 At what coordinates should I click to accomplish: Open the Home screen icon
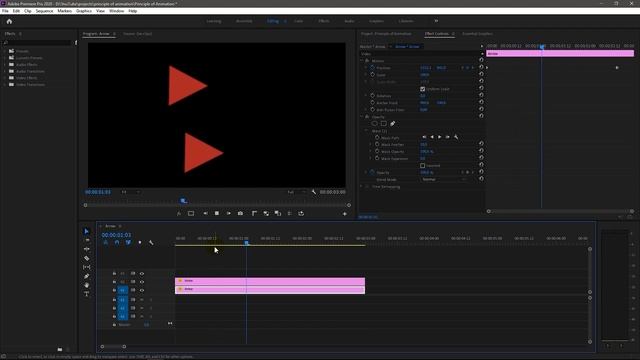pyautogui.click(x=9, y=21)
